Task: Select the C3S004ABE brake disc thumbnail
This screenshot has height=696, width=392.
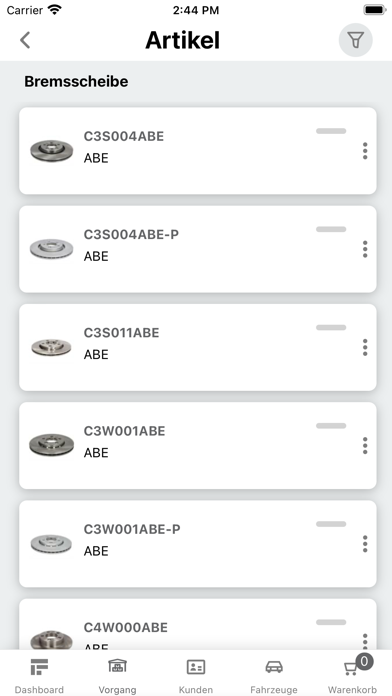Action: tap(51, 151)
